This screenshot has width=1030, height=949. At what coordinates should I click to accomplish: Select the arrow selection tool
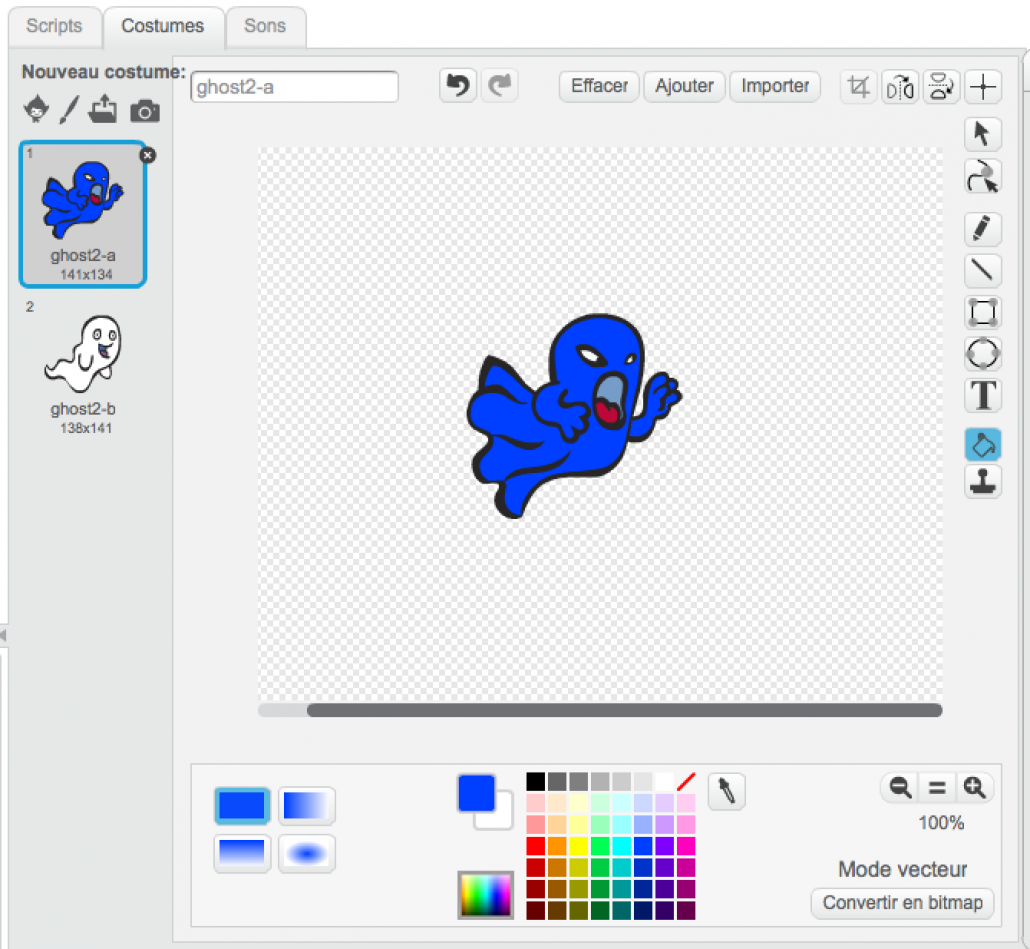pos(983,134)
